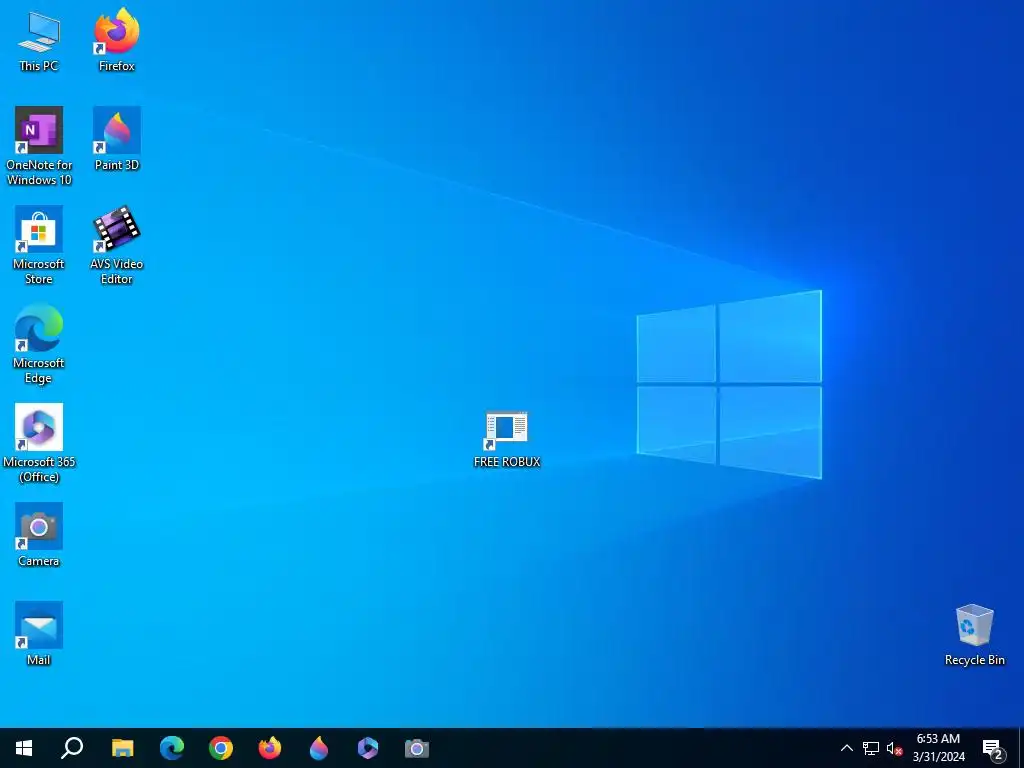
Task: Open the muted volume tray icon
Action: pyautogui.click(x=894, y=748)
